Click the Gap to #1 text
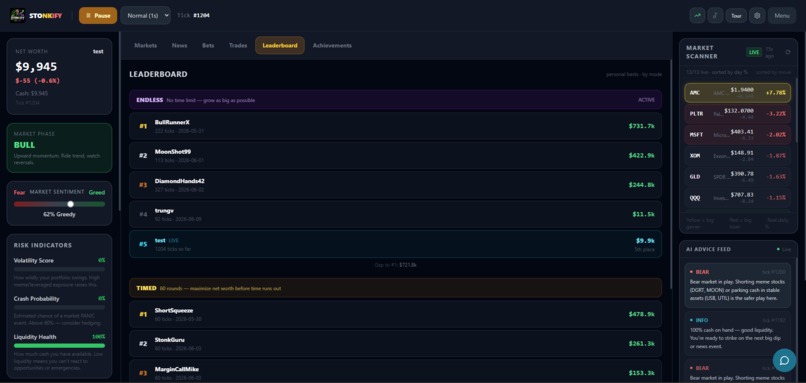The height and width of the screenshot is (383, 806). pos(395,265)
